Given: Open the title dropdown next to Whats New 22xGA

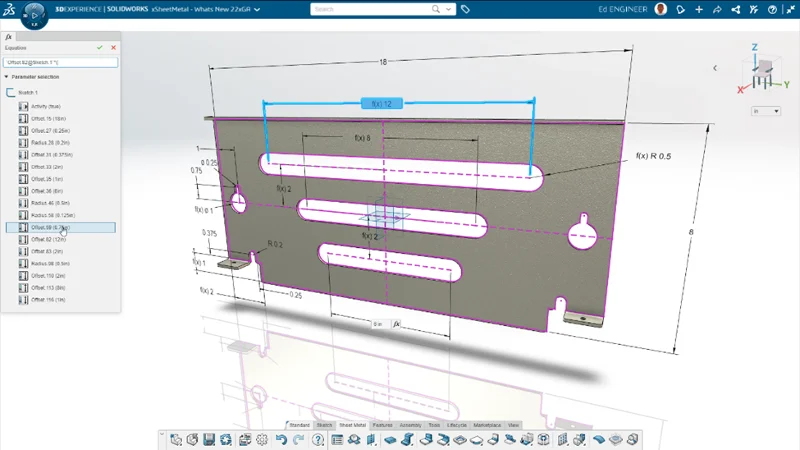Looking at the screenshot, I should (x=258, y=9).
